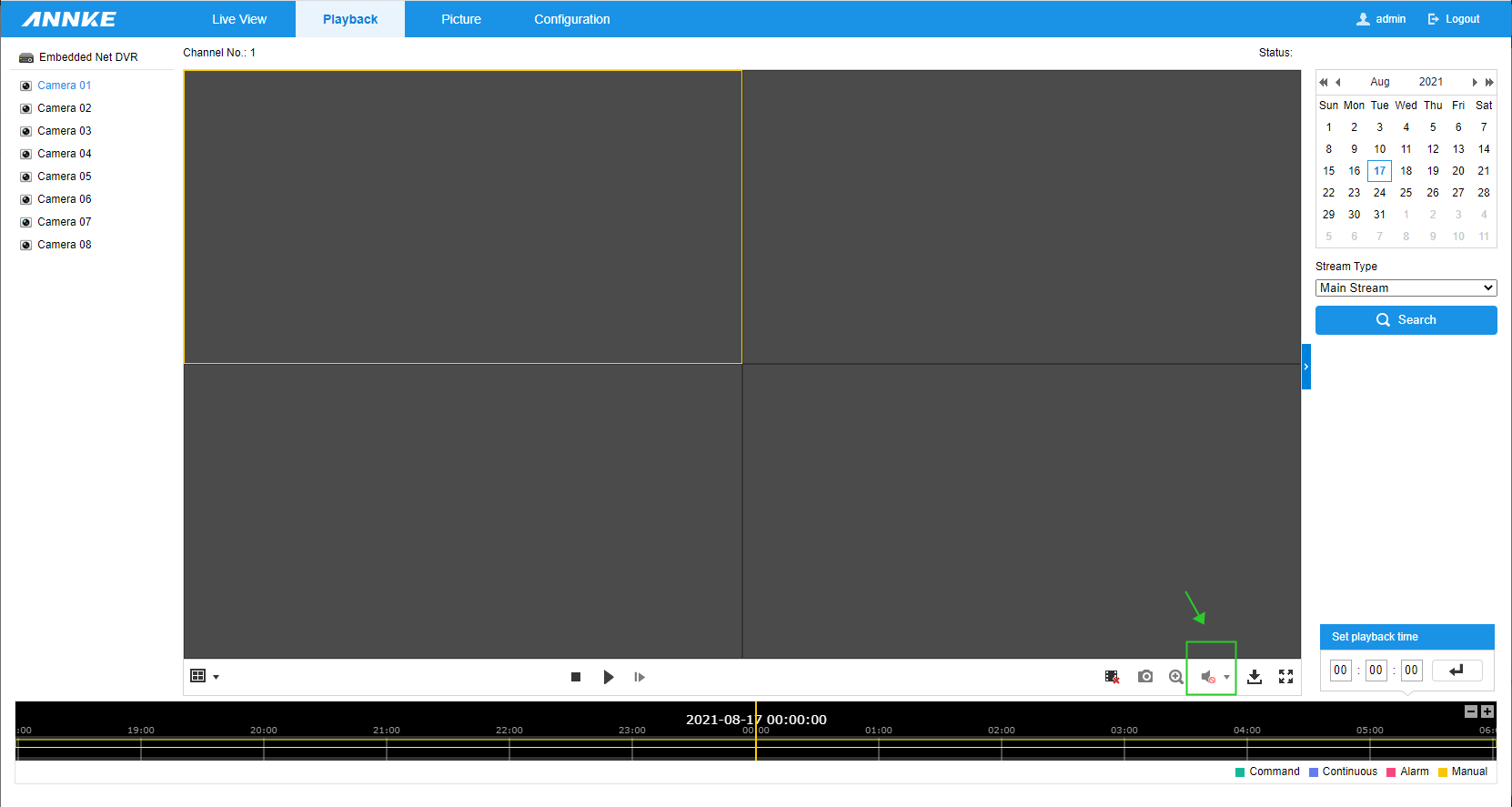The width and height of the screenshot is (1512, 807).
Task: Click the yellow Manual legend swatch
Action: [x=1443, y=772]
